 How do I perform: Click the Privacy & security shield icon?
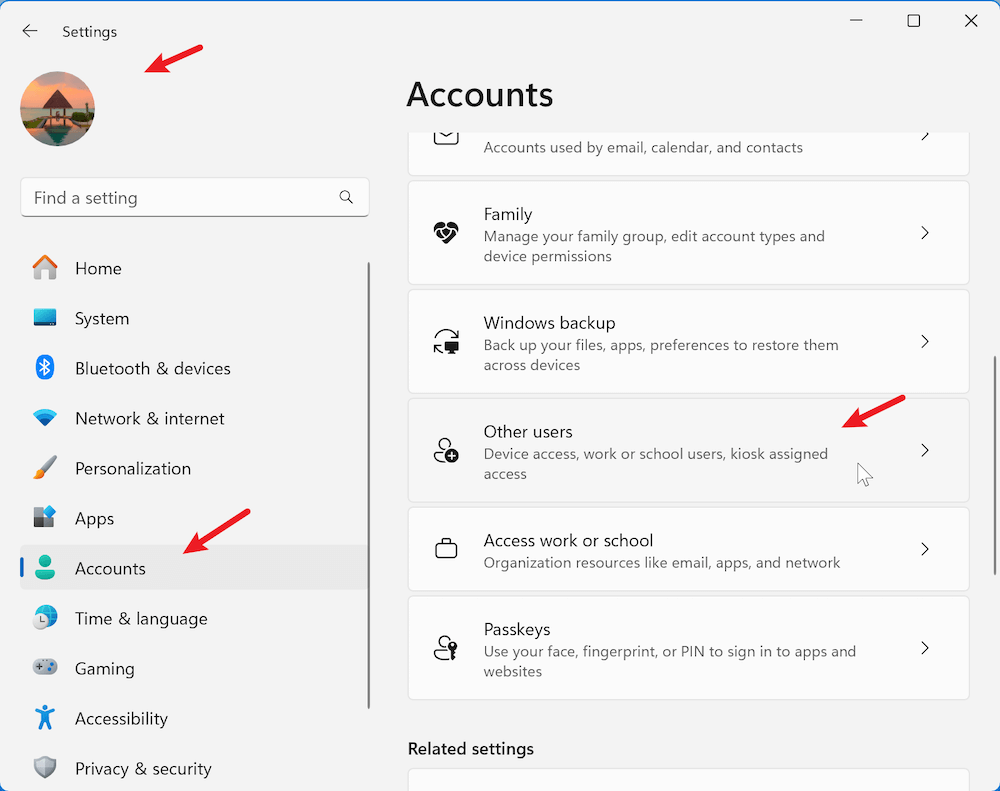pos(45,768)
